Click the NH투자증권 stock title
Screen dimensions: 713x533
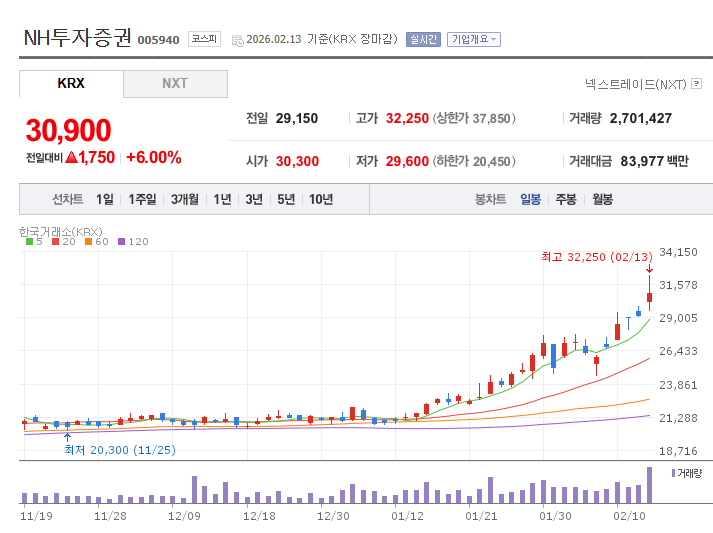click(78, 37)
